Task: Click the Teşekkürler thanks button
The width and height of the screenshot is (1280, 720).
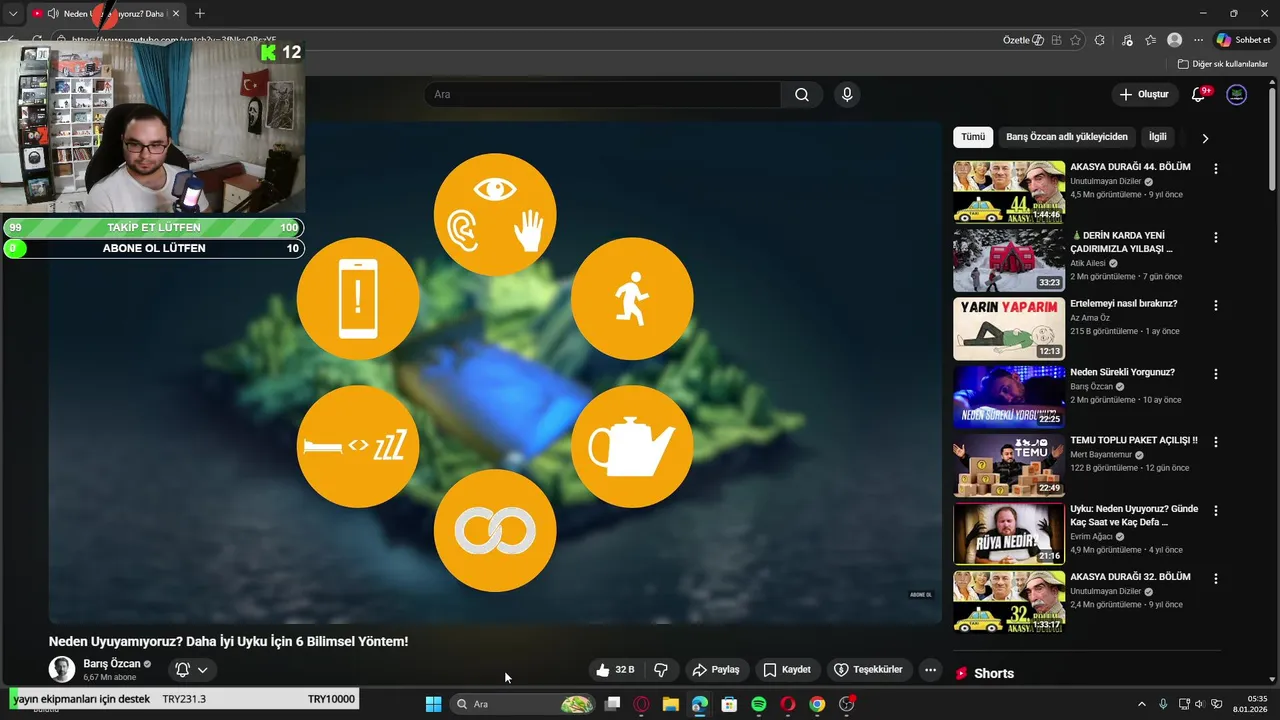Action: click(868, 670)
